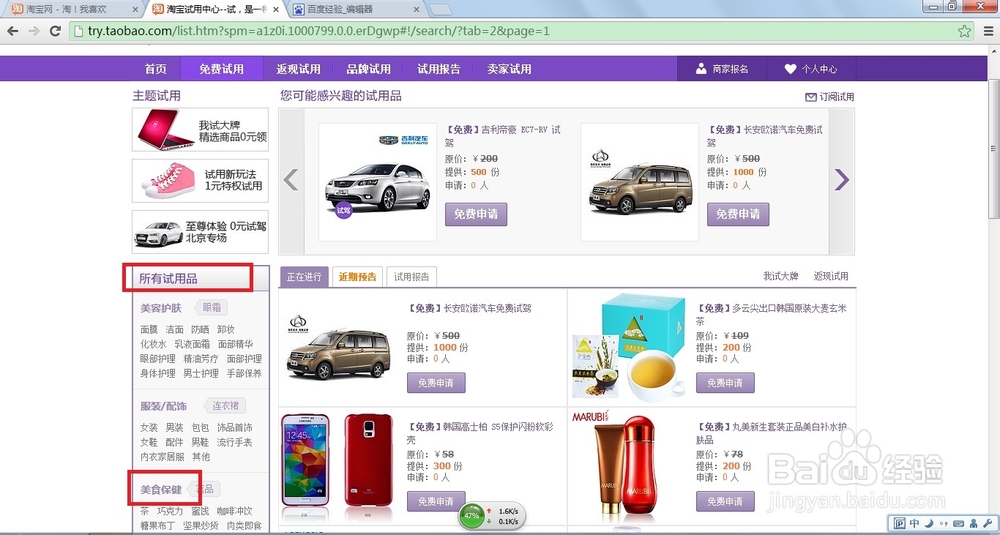1000x535 pixels.
Task: Switch to the 淘宝网 tab
Action: [x=75, y=10]
